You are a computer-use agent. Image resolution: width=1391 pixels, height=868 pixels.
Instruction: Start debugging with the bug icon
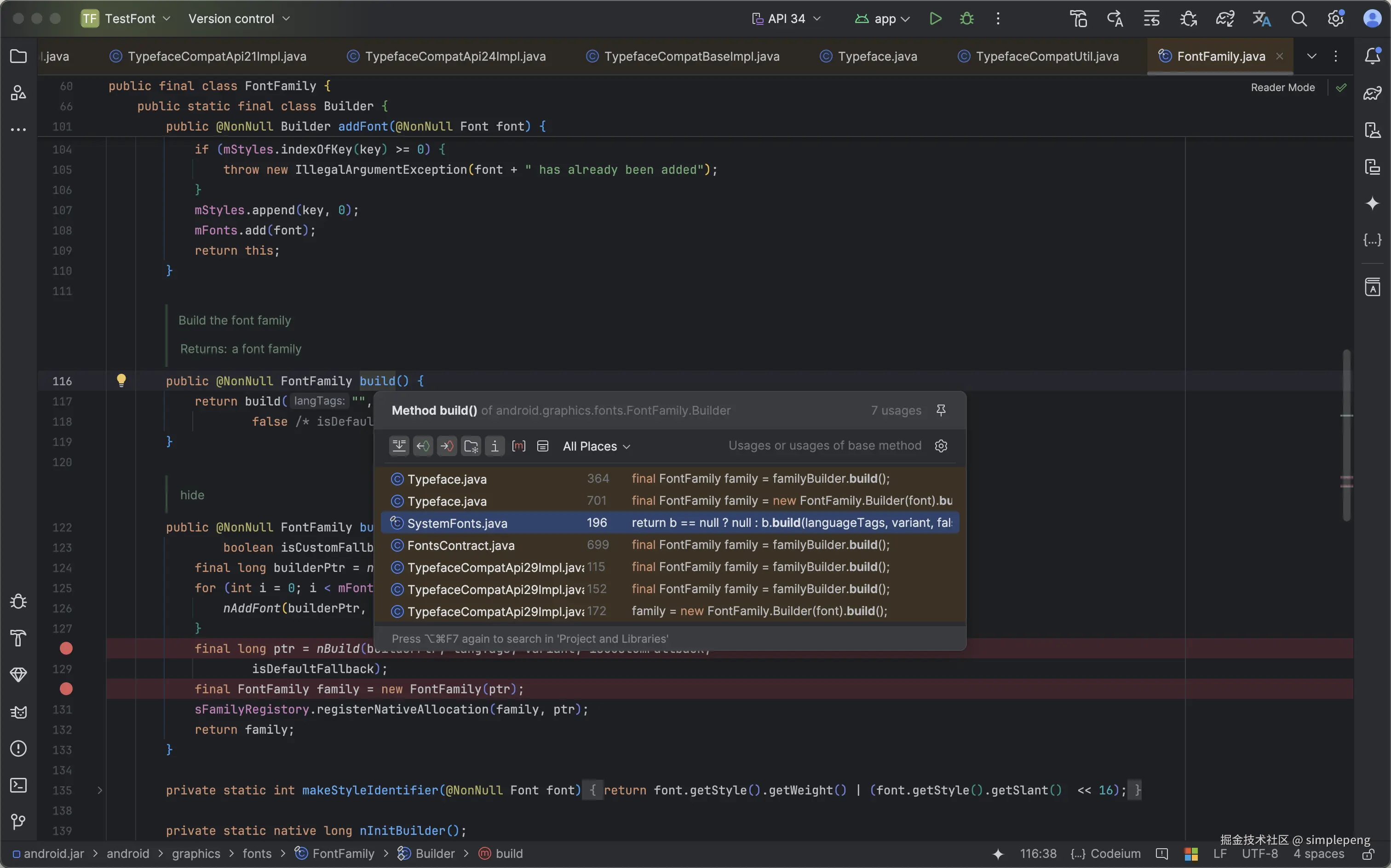coord(966,18)
